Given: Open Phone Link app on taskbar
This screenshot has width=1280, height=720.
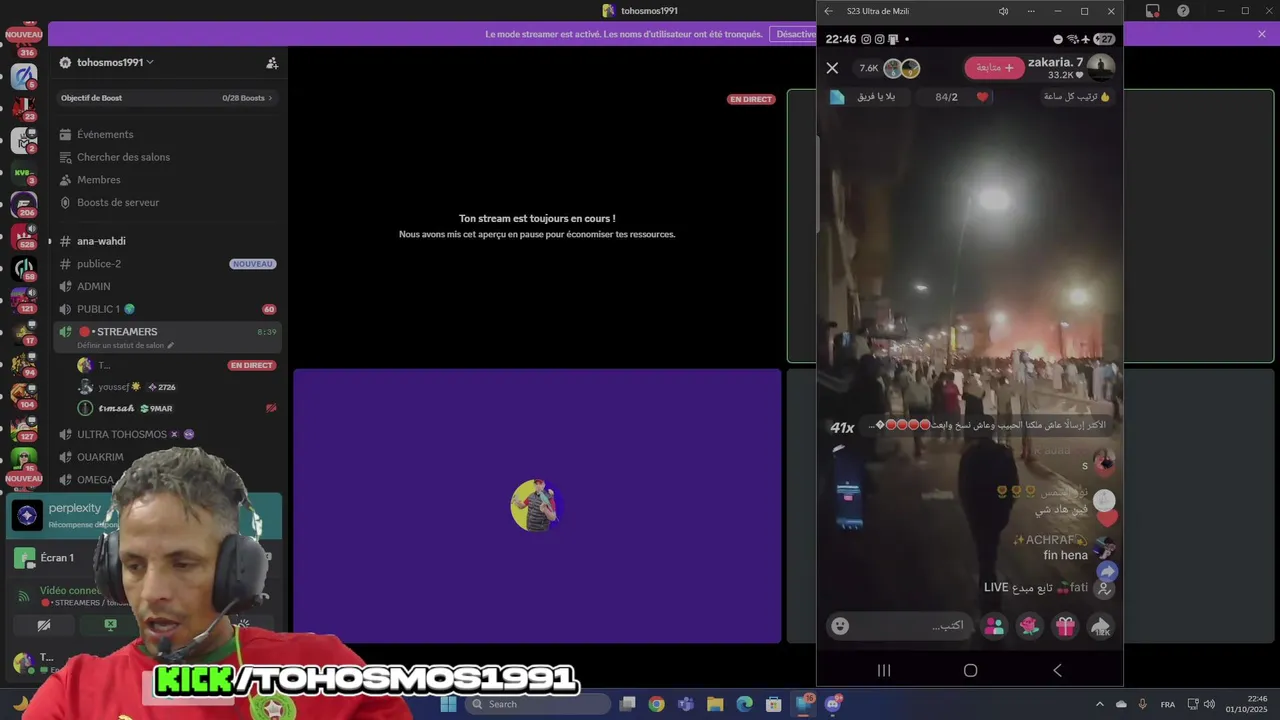Looking at the screenshot, I should [x=804, y=704].
